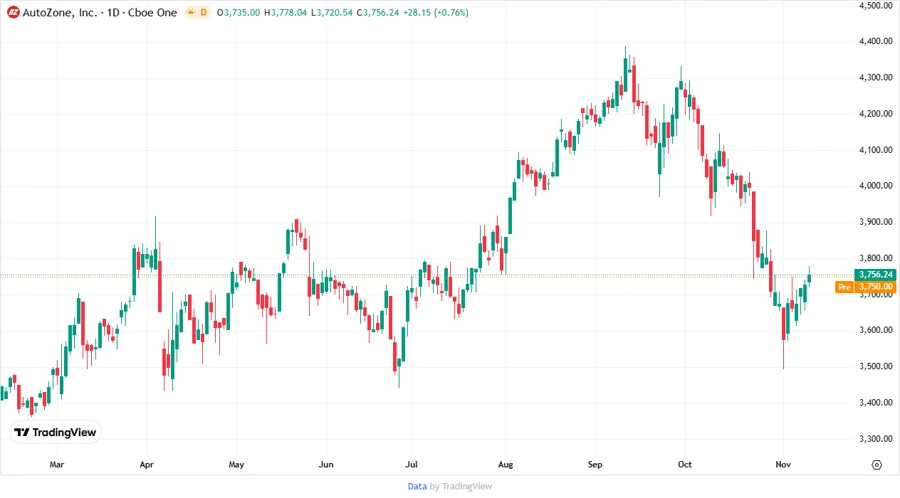Click the change value +28.15 (+0.76%)
This screenshot has width=900, height=498.
[x=436, y=13]
